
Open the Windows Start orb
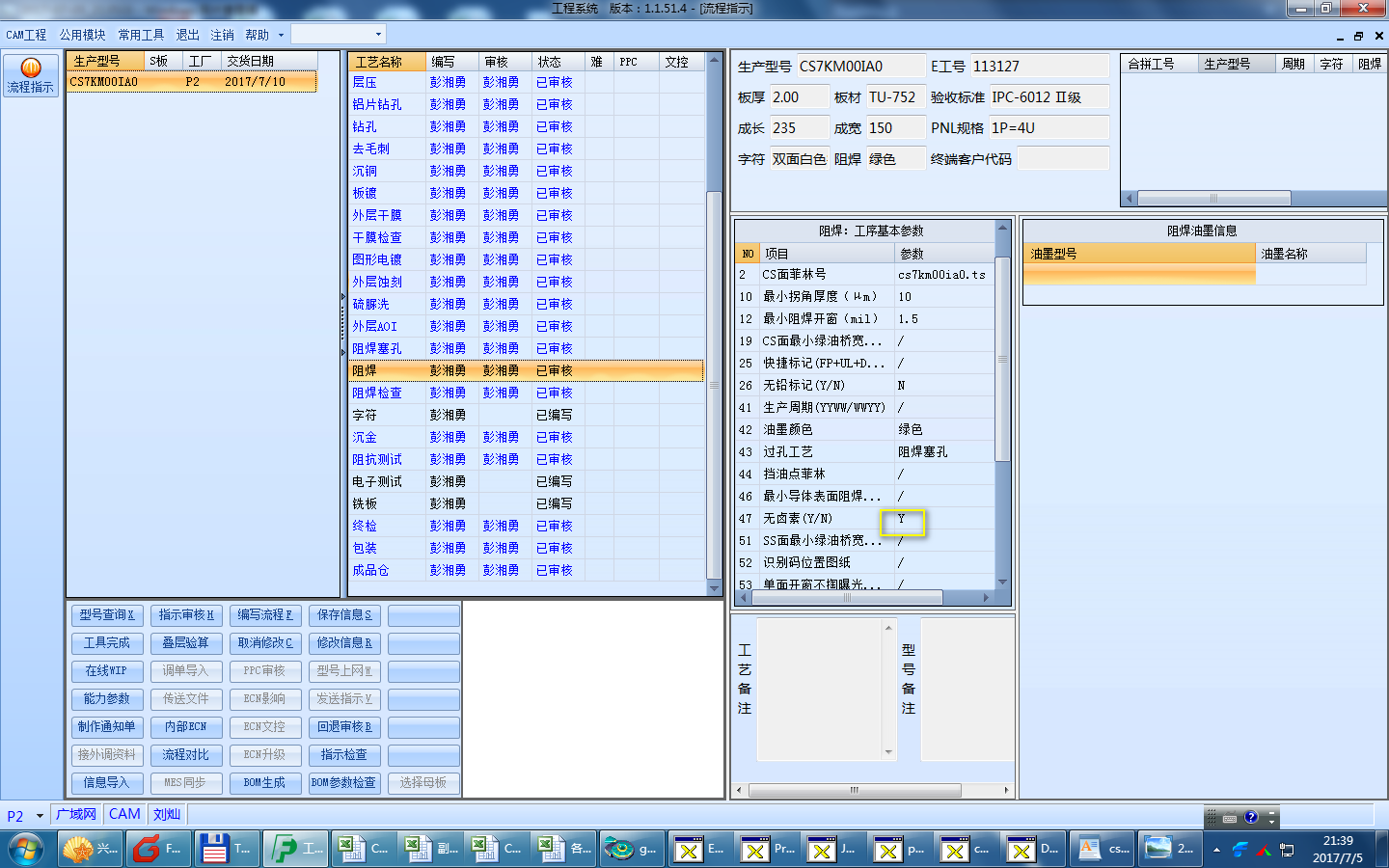26,850
